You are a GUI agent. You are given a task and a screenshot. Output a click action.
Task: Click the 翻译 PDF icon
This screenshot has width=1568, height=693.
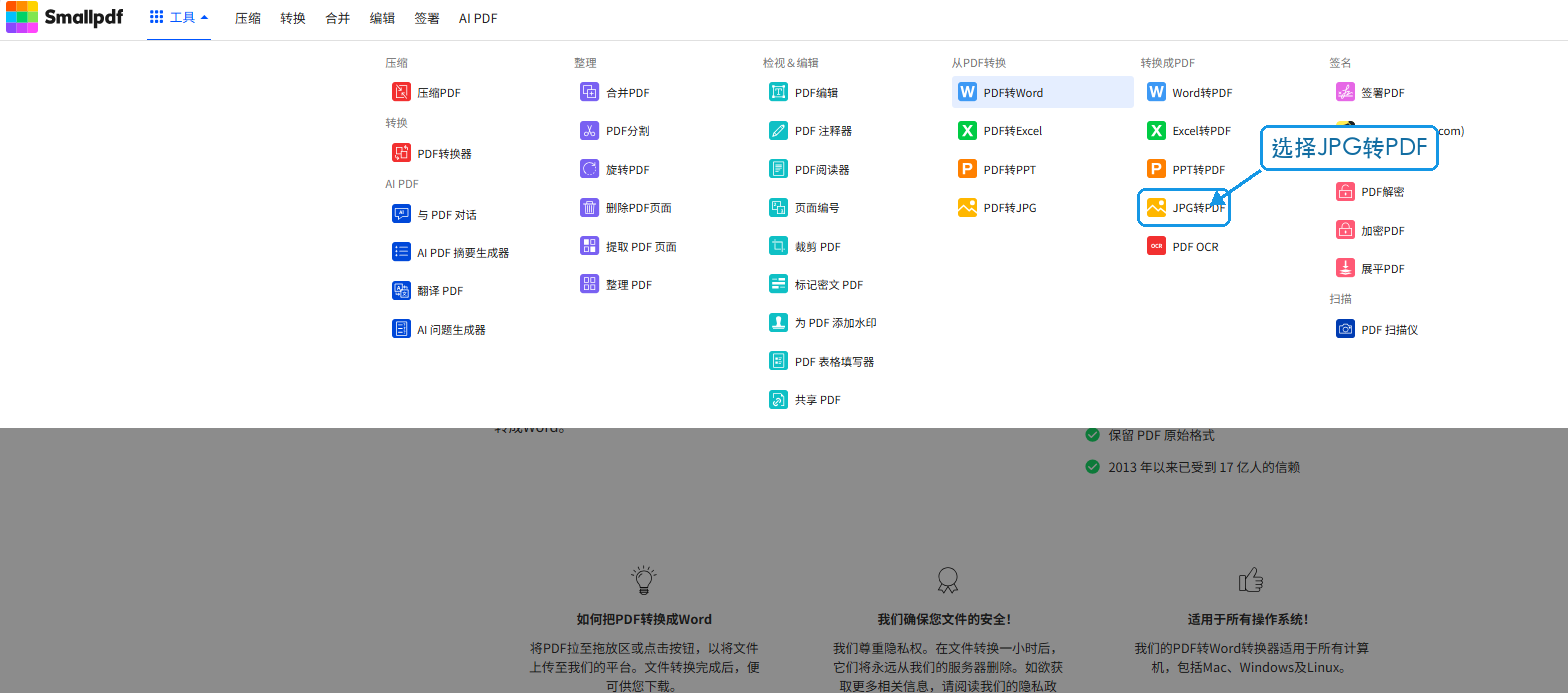coord(401,290)
